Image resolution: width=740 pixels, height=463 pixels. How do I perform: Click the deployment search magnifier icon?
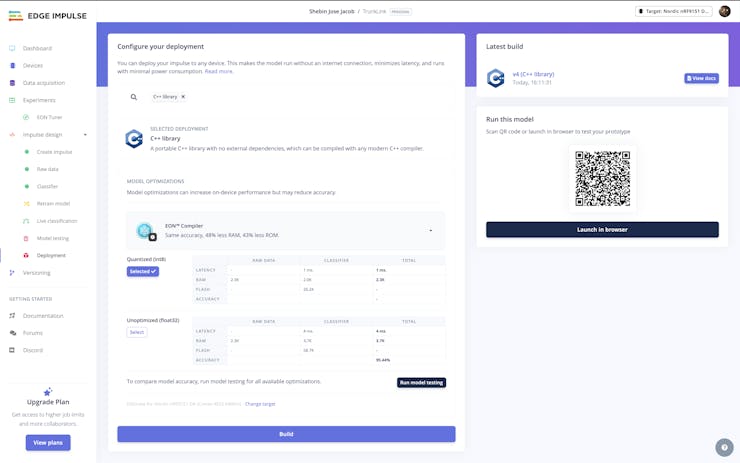point(134,97)
